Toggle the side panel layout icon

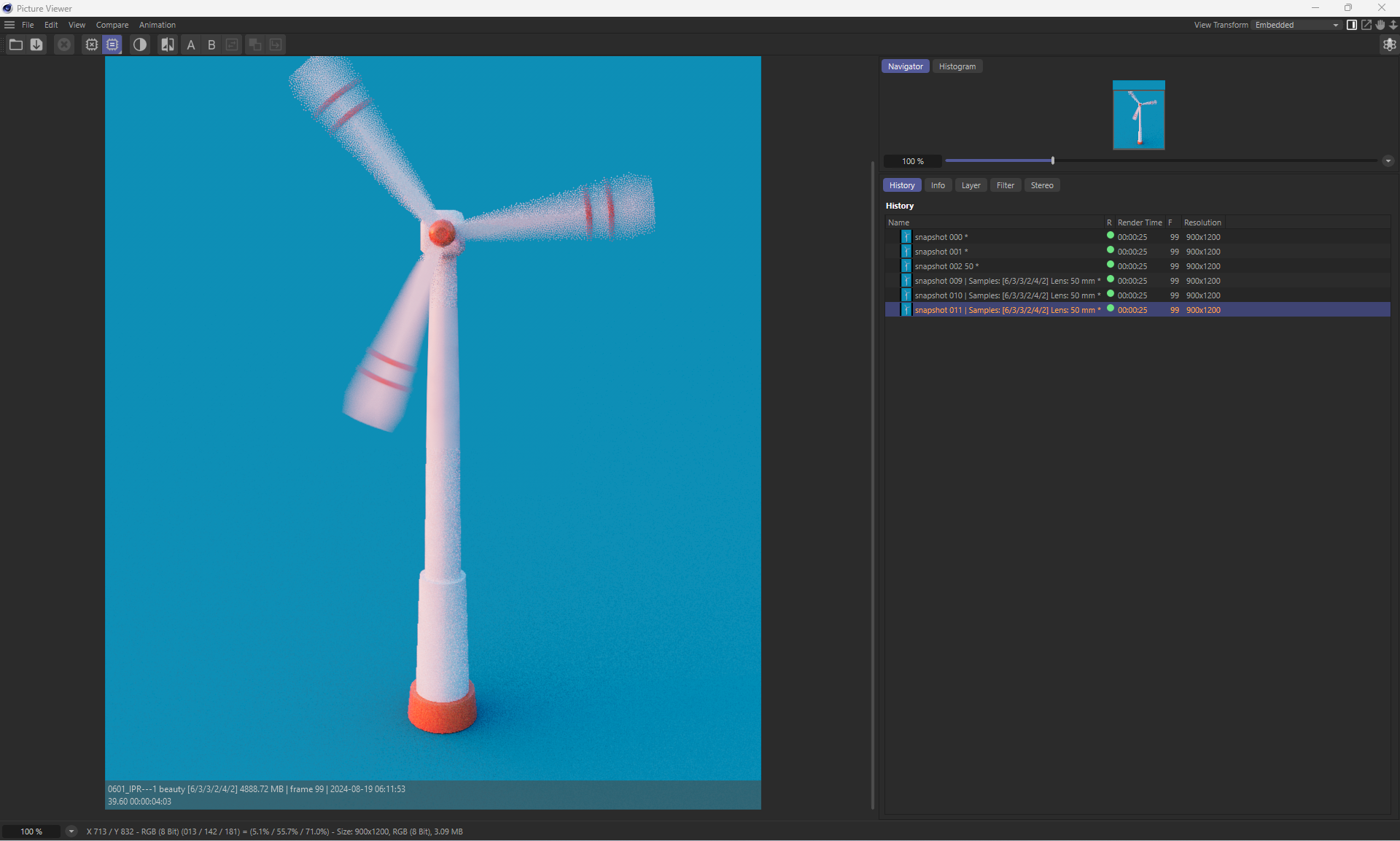tap(1351, 25)
